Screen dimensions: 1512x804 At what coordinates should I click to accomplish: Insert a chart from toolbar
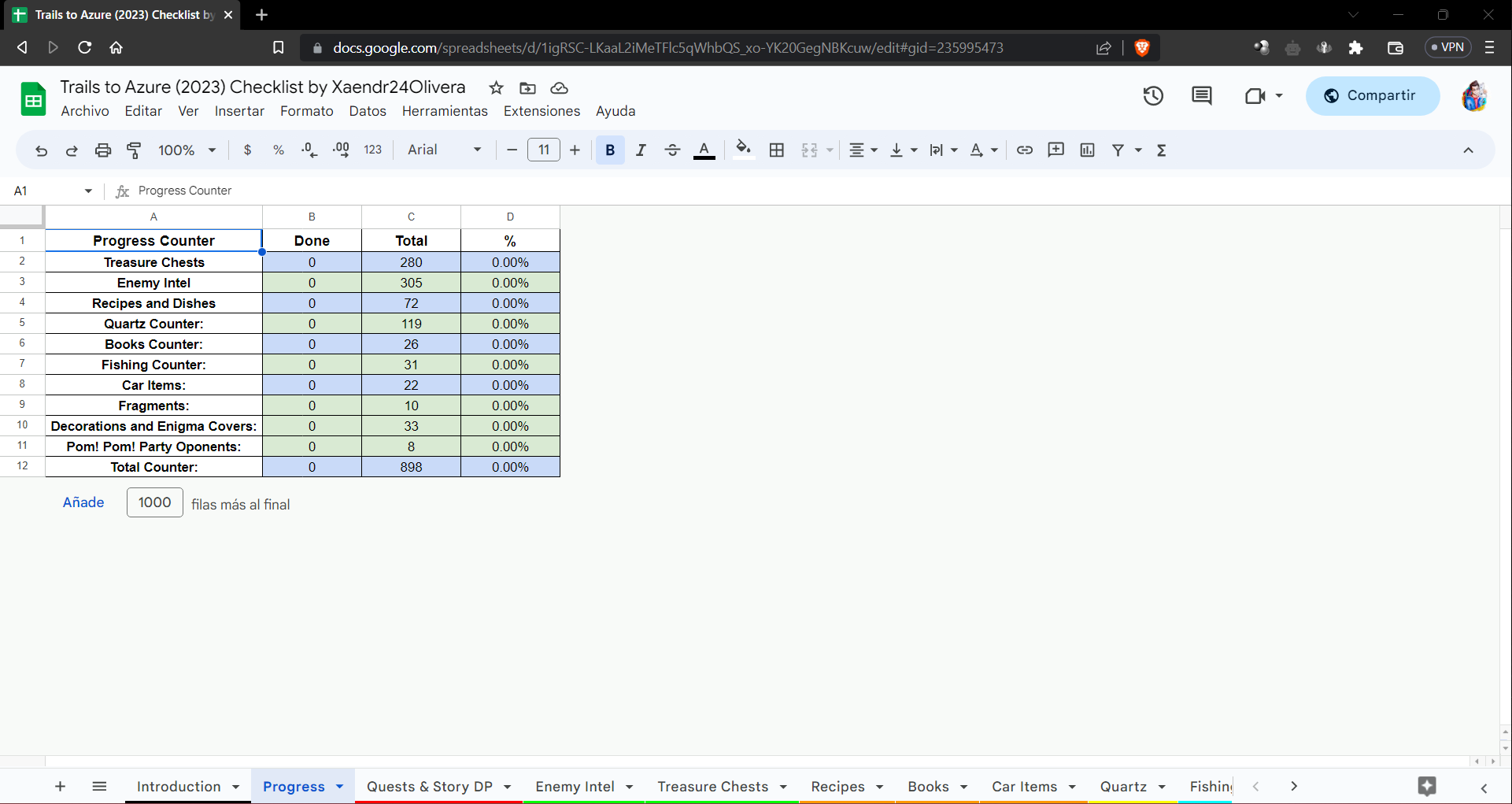(x=1088, y=150)
